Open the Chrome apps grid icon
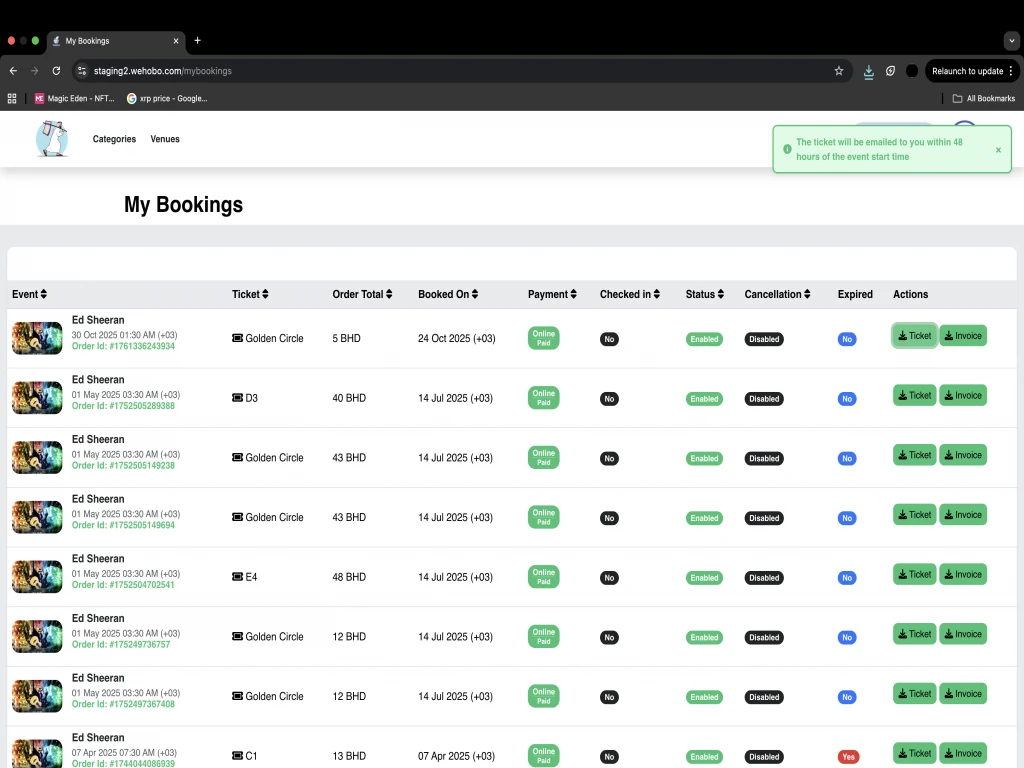This screenshot has width=1024, height=768. pyautogui.click(x=12, y=98)
